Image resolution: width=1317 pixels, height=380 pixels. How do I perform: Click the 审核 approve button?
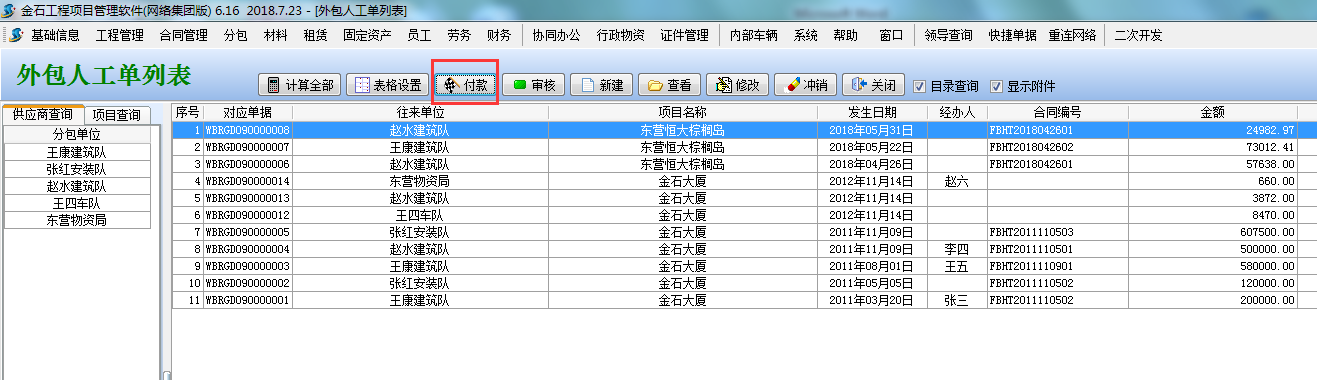534,85
